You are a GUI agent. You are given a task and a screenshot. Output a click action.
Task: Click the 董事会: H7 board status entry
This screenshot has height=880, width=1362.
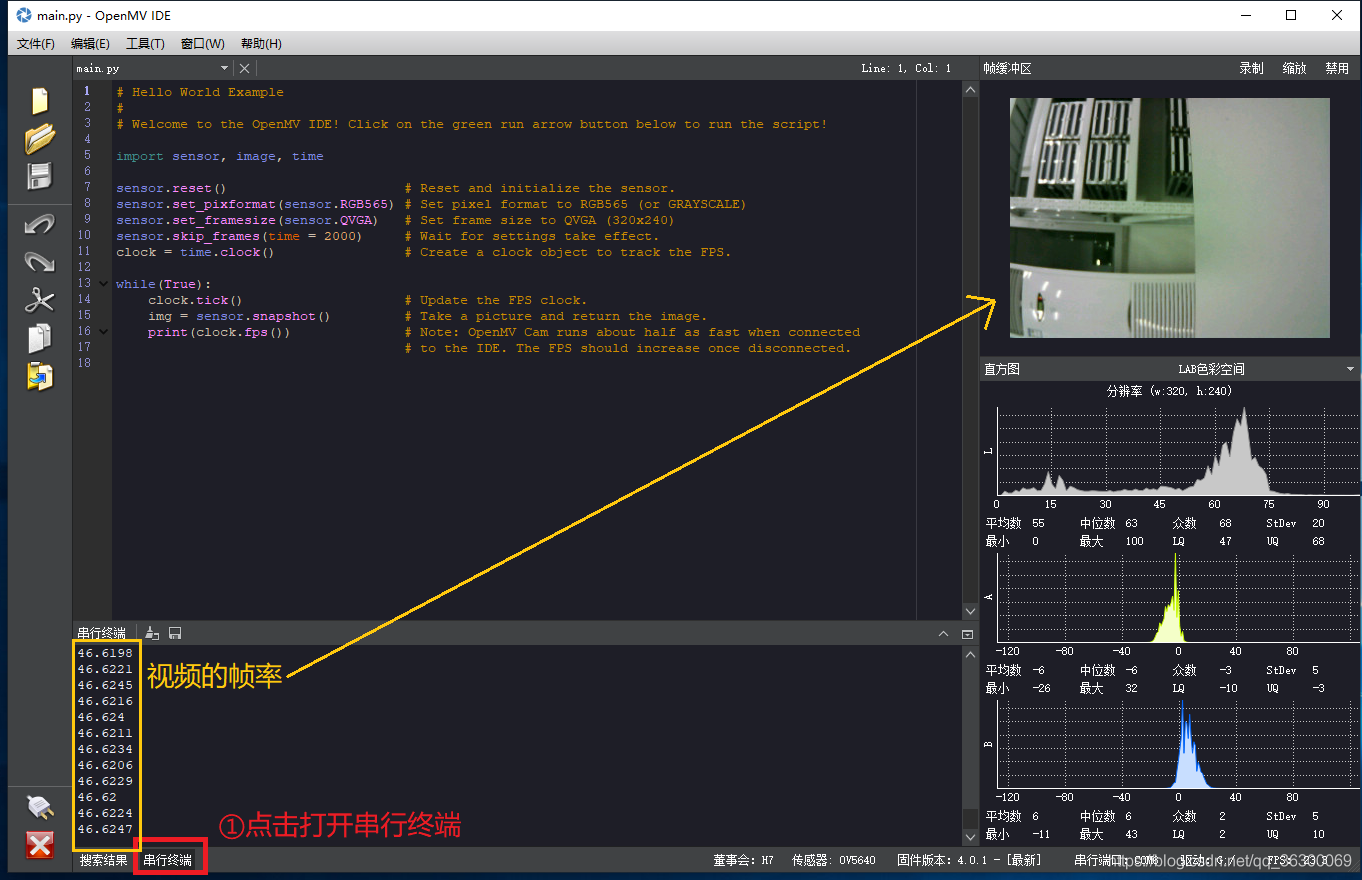pos(743,860)
